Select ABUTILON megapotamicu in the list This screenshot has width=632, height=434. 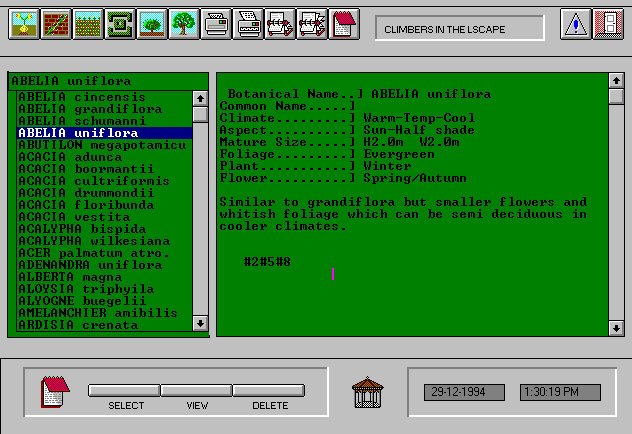[104, 145]
